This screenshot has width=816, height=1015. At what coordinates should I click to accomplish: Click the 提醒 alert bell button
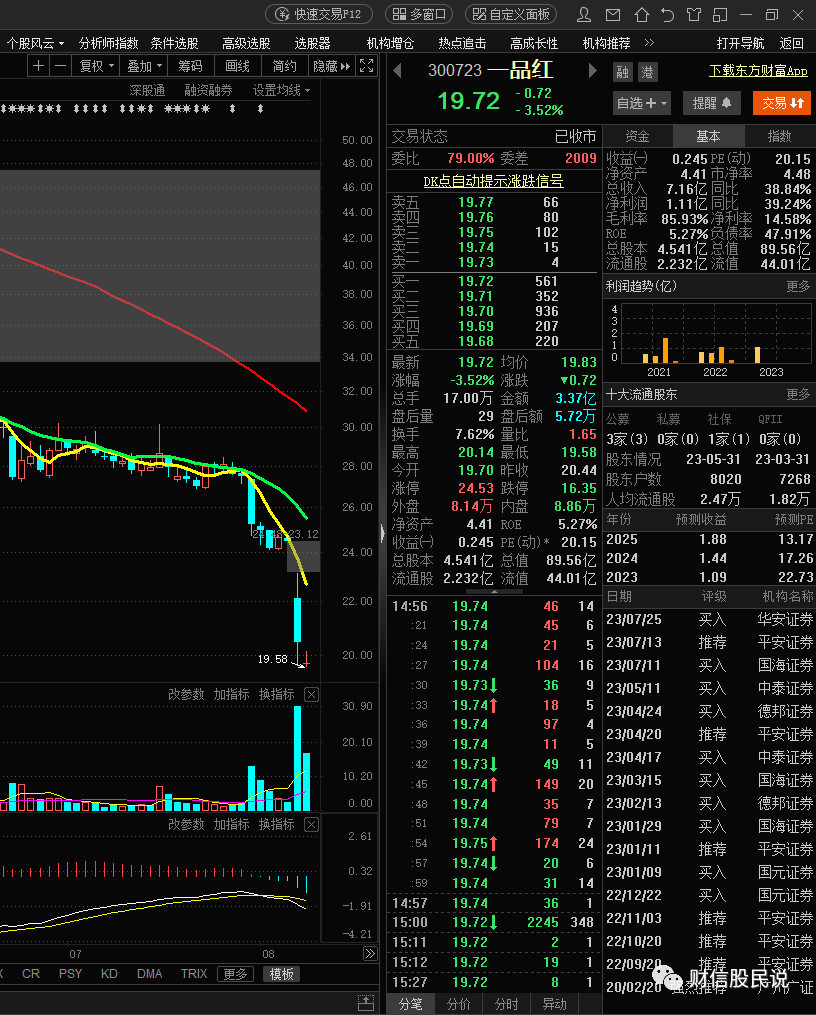(x=712, y=103)
